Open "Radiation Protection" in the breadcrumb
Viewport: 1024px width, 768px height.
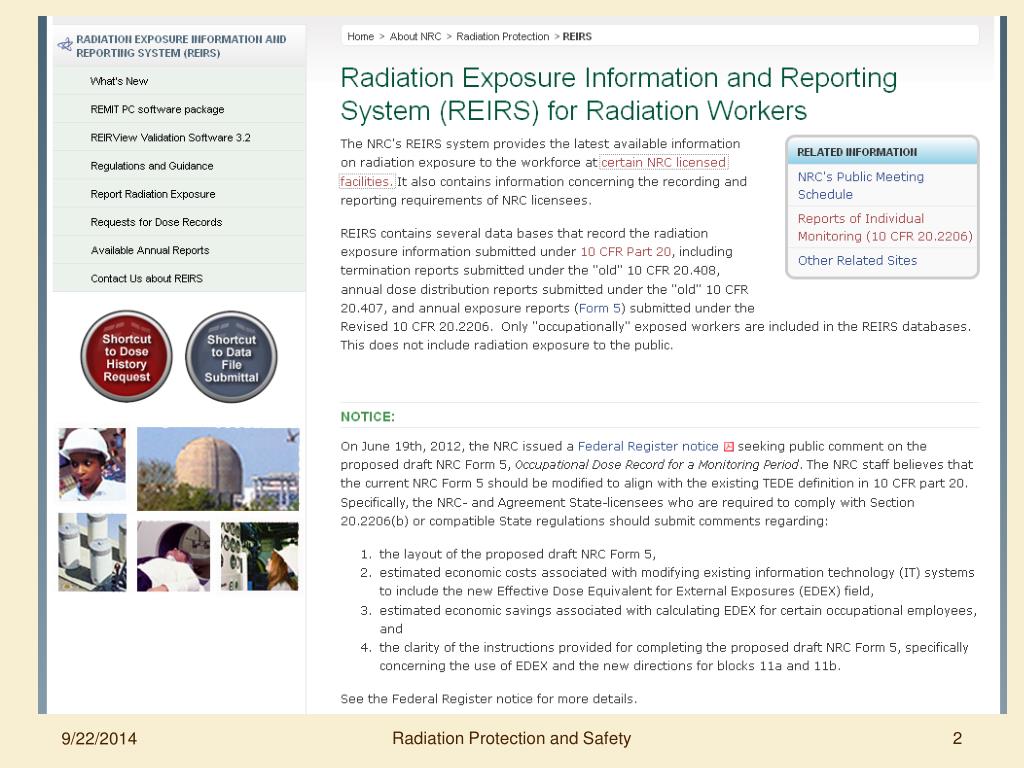505,36
